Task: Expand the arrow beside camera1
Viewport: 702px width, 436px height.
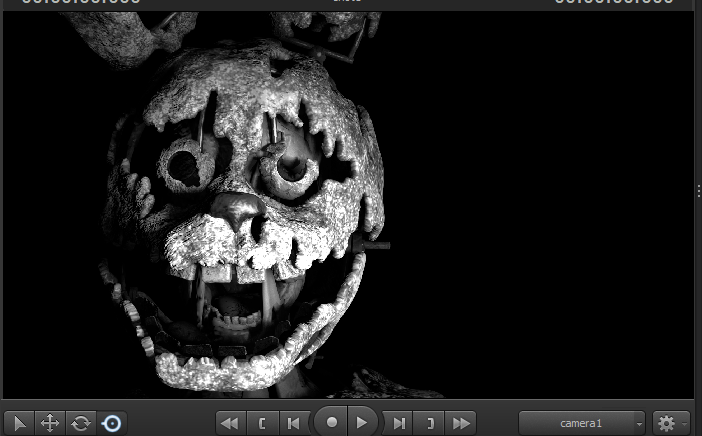Action: tap(639, 423)
